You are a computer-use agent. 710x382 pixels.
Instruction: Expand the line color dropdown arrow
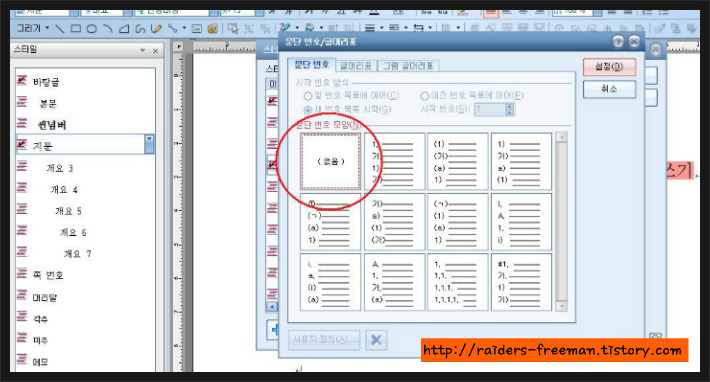(x=297, y=28)
